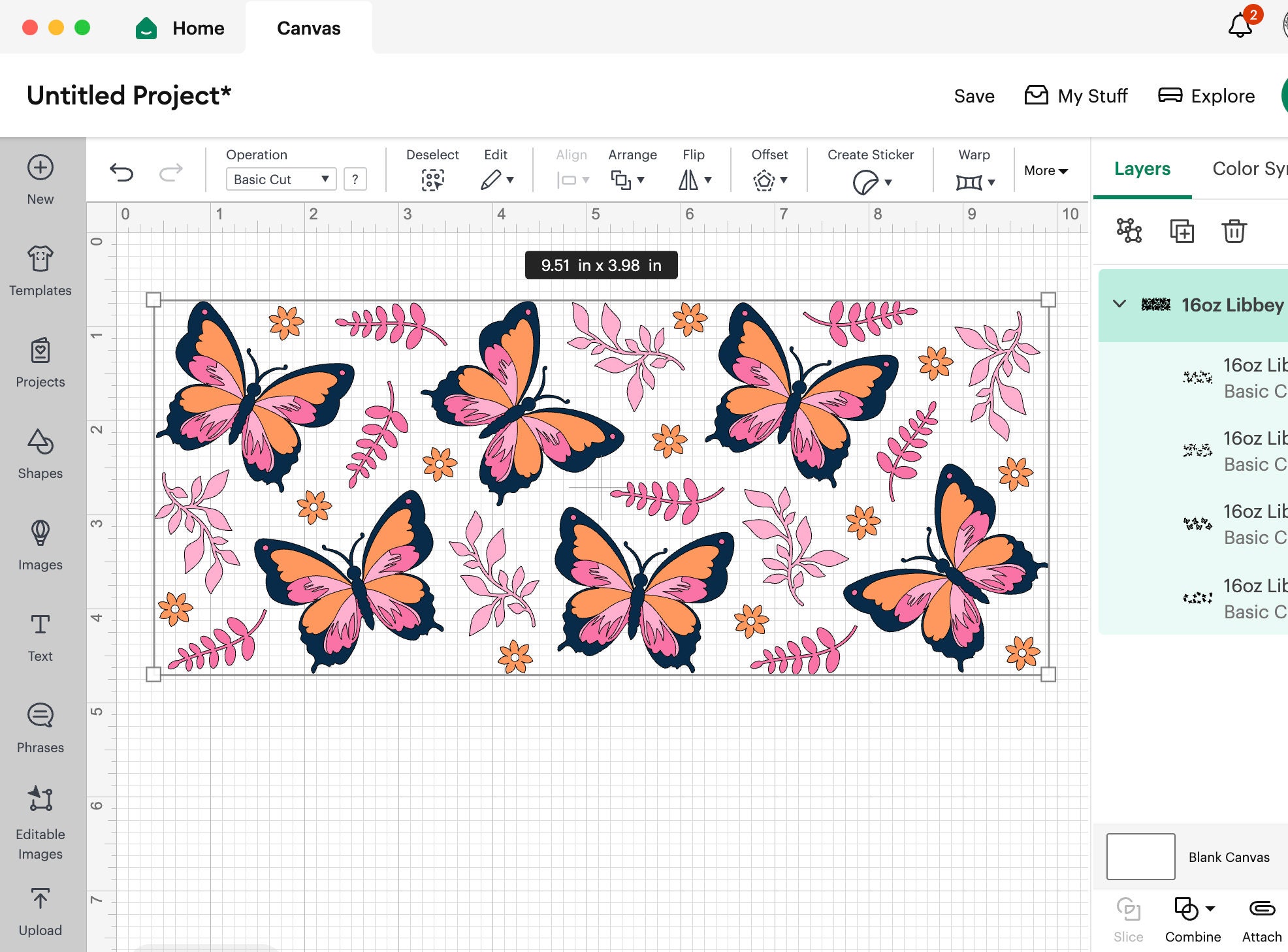Image resolution: width=1288 pixels, height=952 pixels.
Task: Switch to the Color Sync tab
Action: pyautogui.click(x=1250, y=168)
